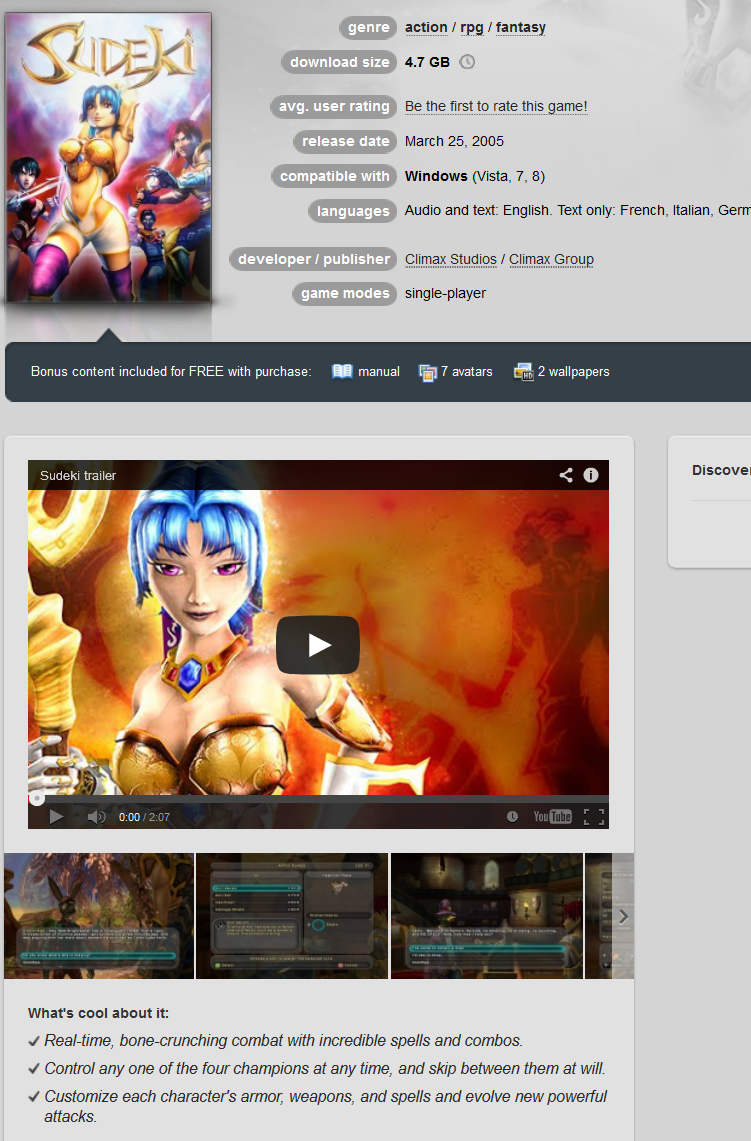Click the video progress bar scrubber
The image size is (751, 1141).
pyautogui.click(x=36, y=798)
